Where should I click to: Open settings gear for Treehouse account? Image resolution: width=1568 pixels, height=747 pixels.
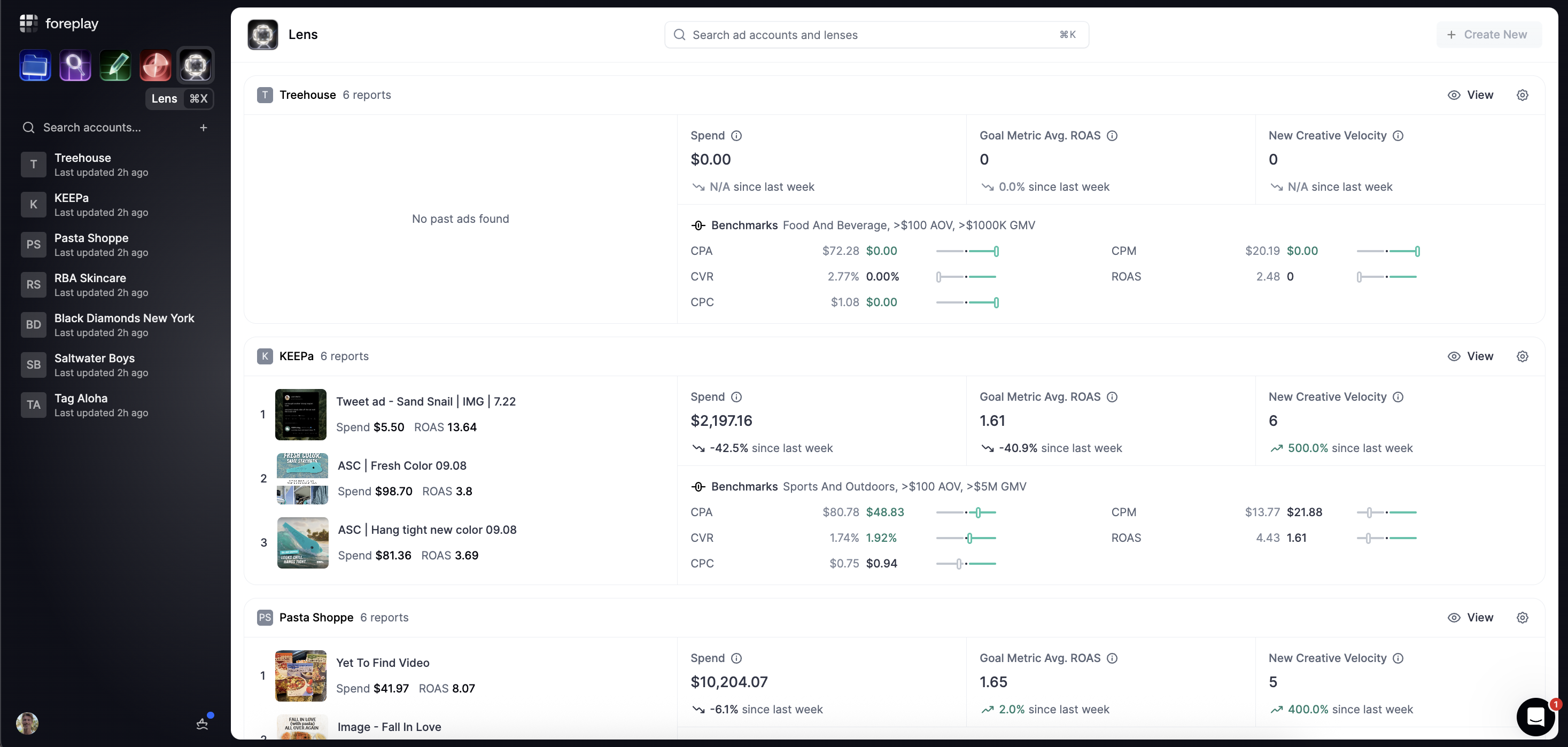click(x=1522, y=95)
